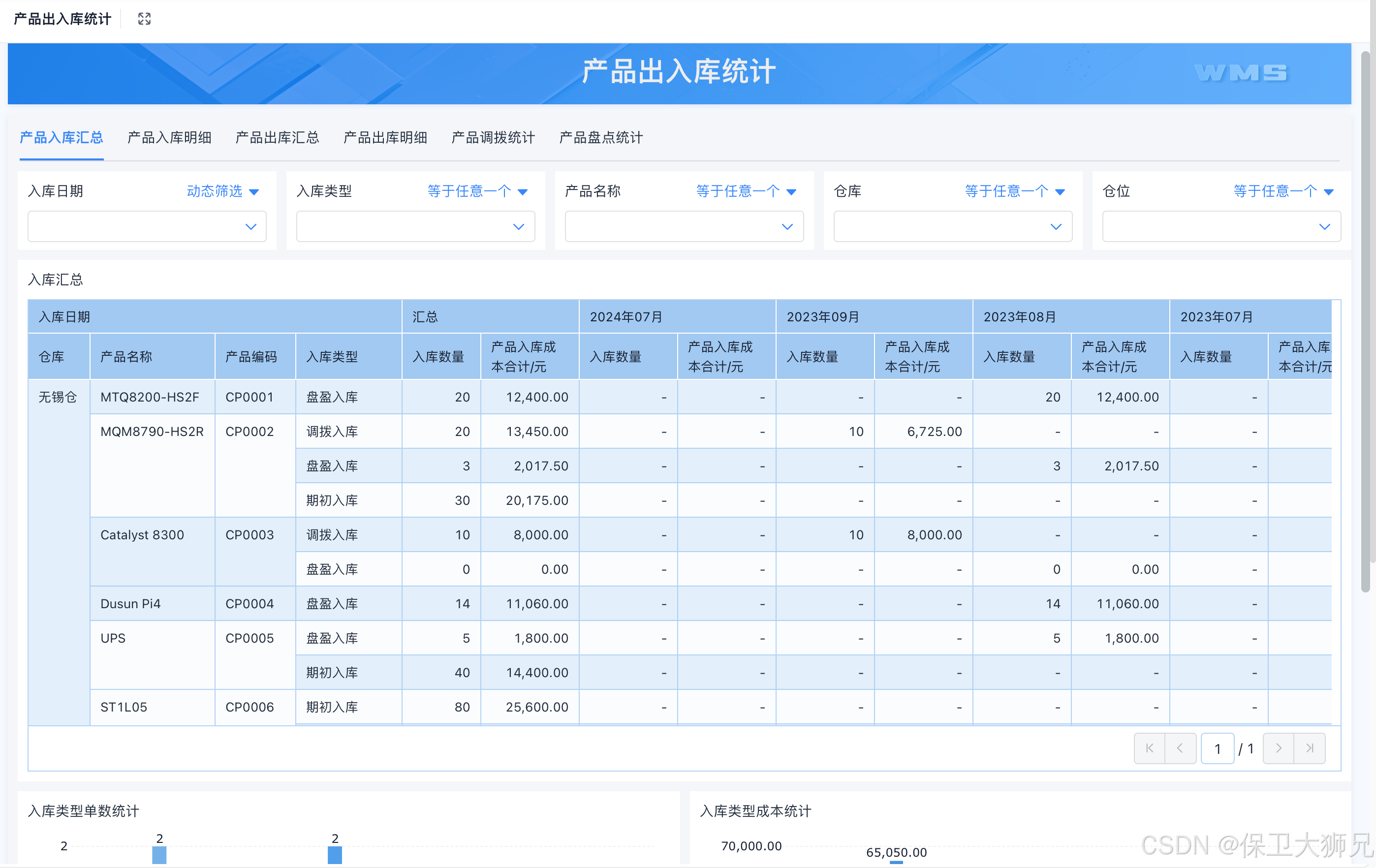Switch to 产品入库明细 tab
This screenshot has height=868, width=1376.
pos(170,138)
